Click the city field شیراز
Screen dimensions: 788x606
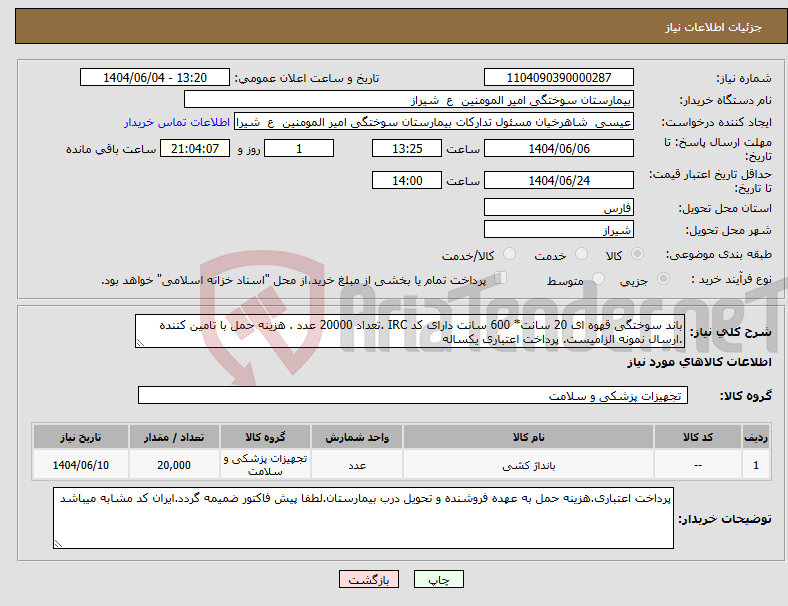558,230
